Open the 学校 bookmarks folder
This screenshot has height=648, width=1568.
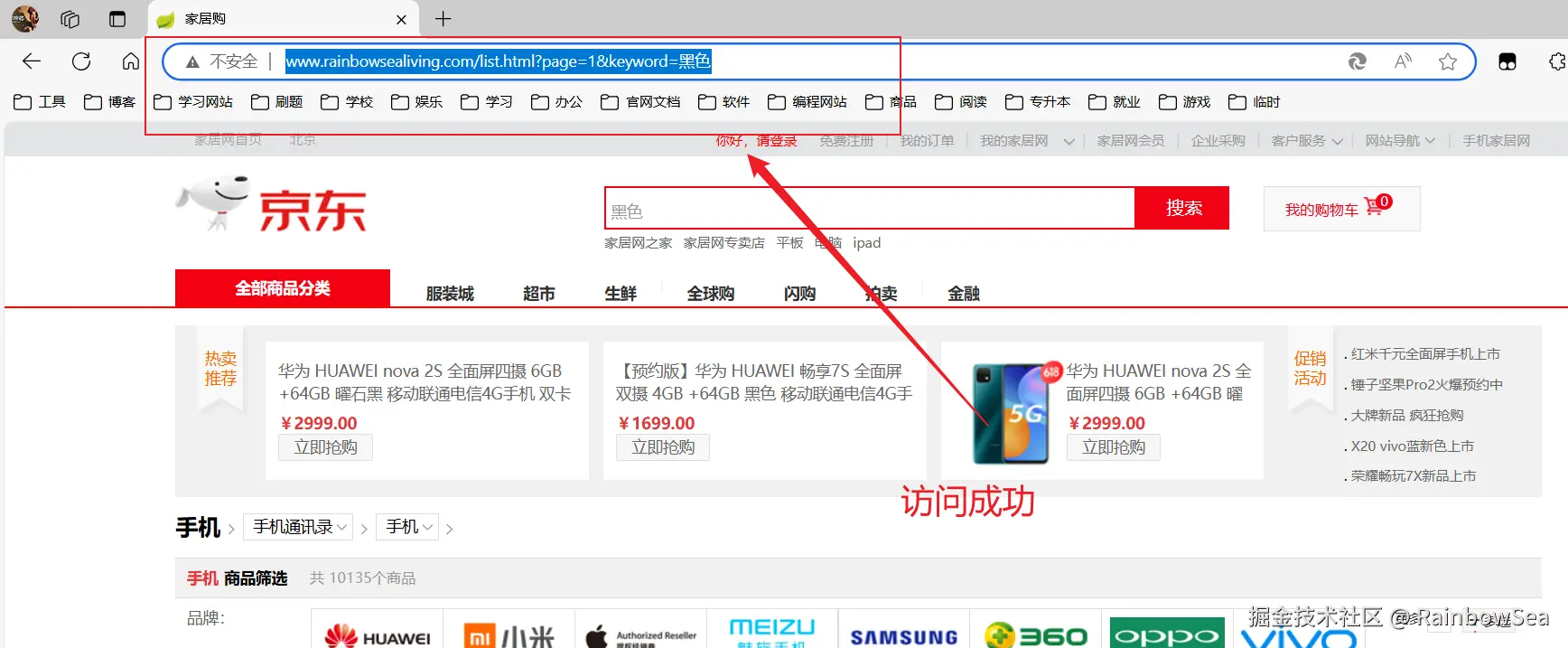pos(347,102)
